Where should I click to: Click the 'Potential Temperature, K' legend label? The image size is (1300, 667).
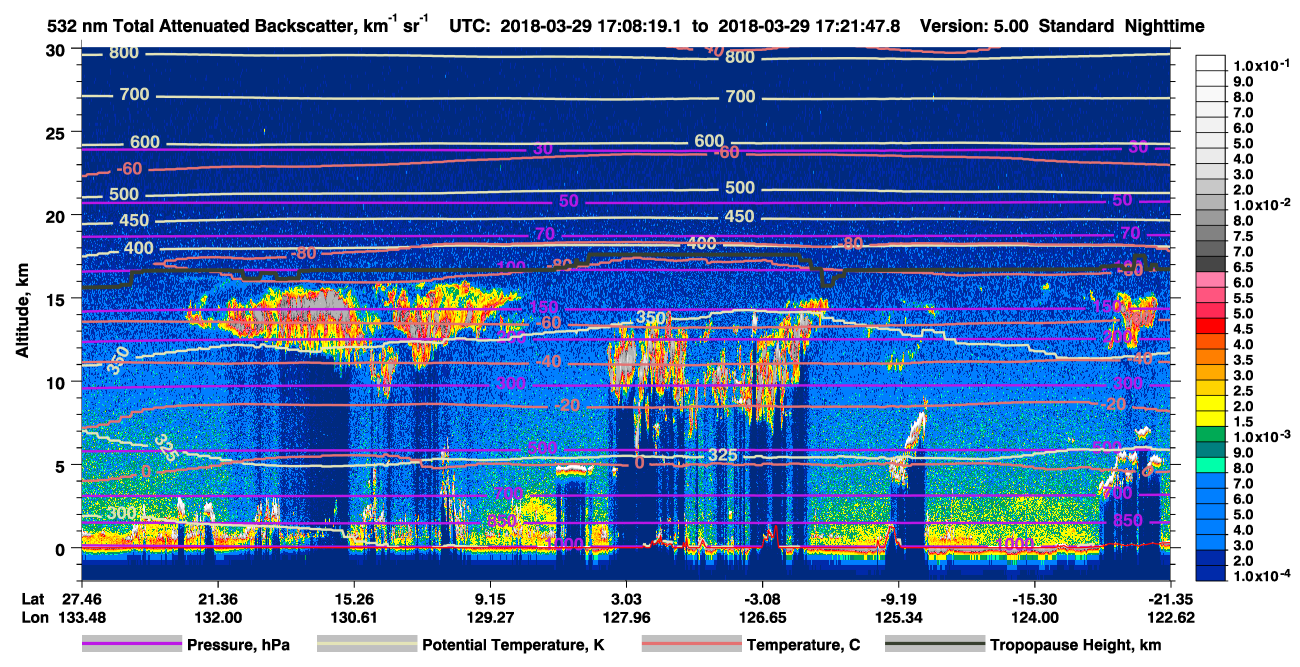[515, 645]
